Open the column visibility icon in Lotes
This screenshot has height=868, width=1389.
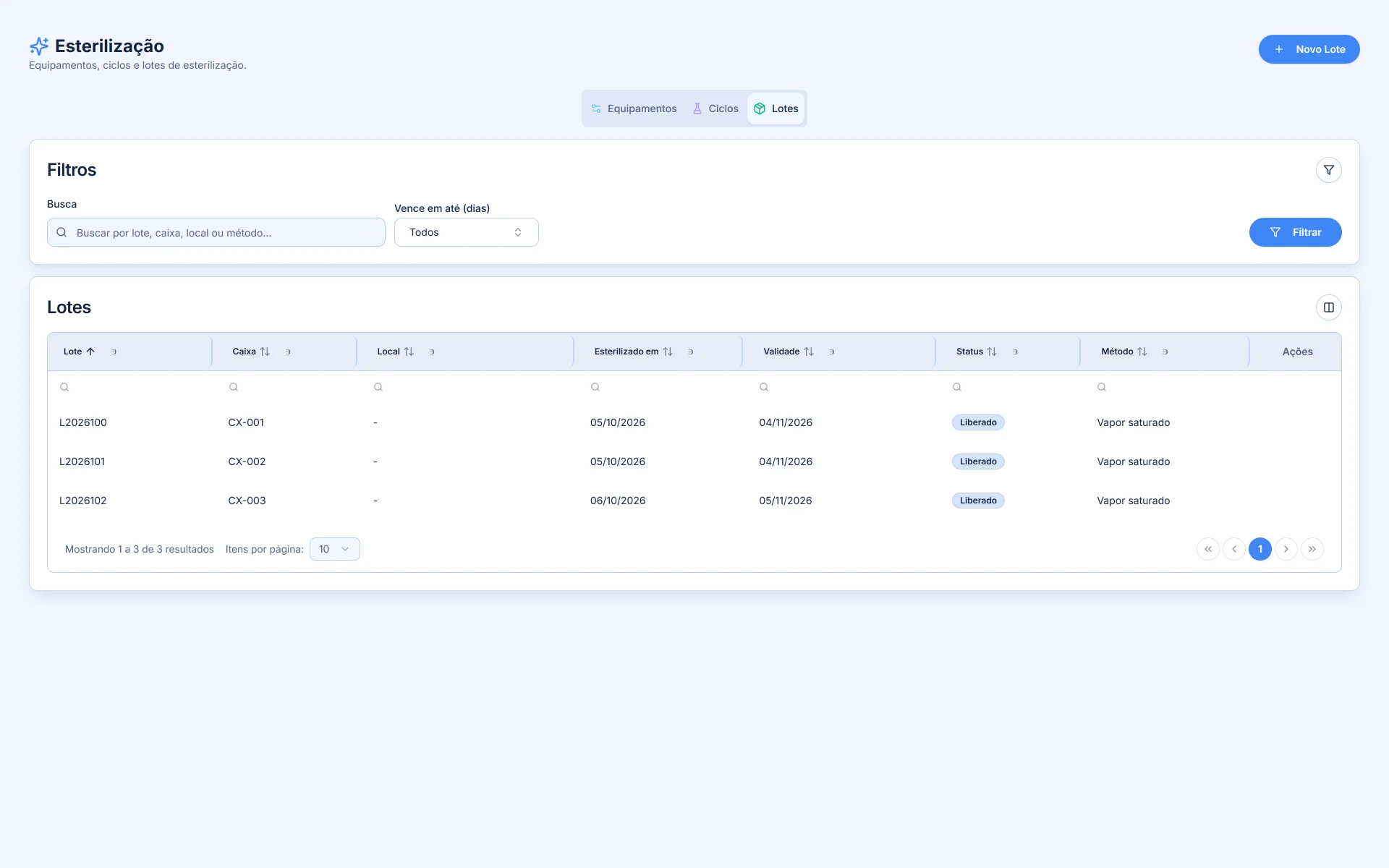tap(1328, 307)
